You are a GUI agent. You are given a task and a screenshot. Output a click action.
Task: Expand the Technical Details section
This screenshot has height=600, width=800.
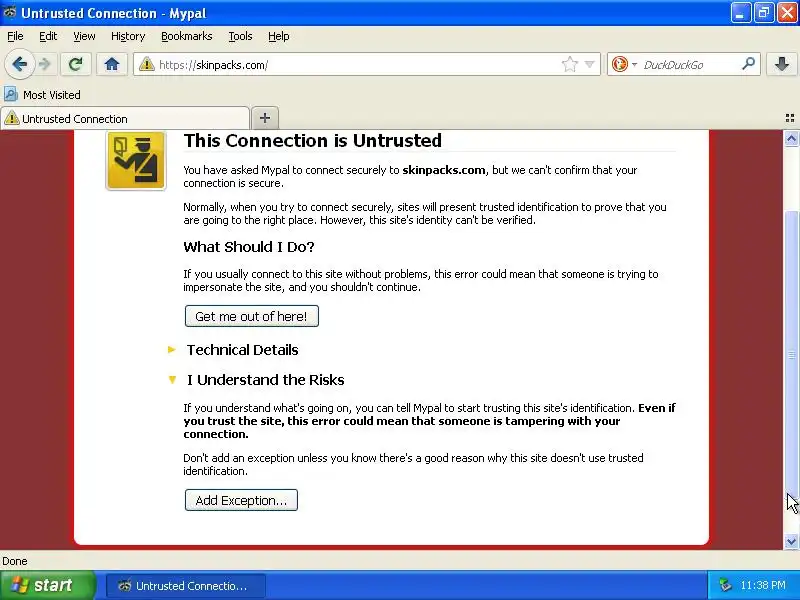pyautogui.click(x=242, y=350)
